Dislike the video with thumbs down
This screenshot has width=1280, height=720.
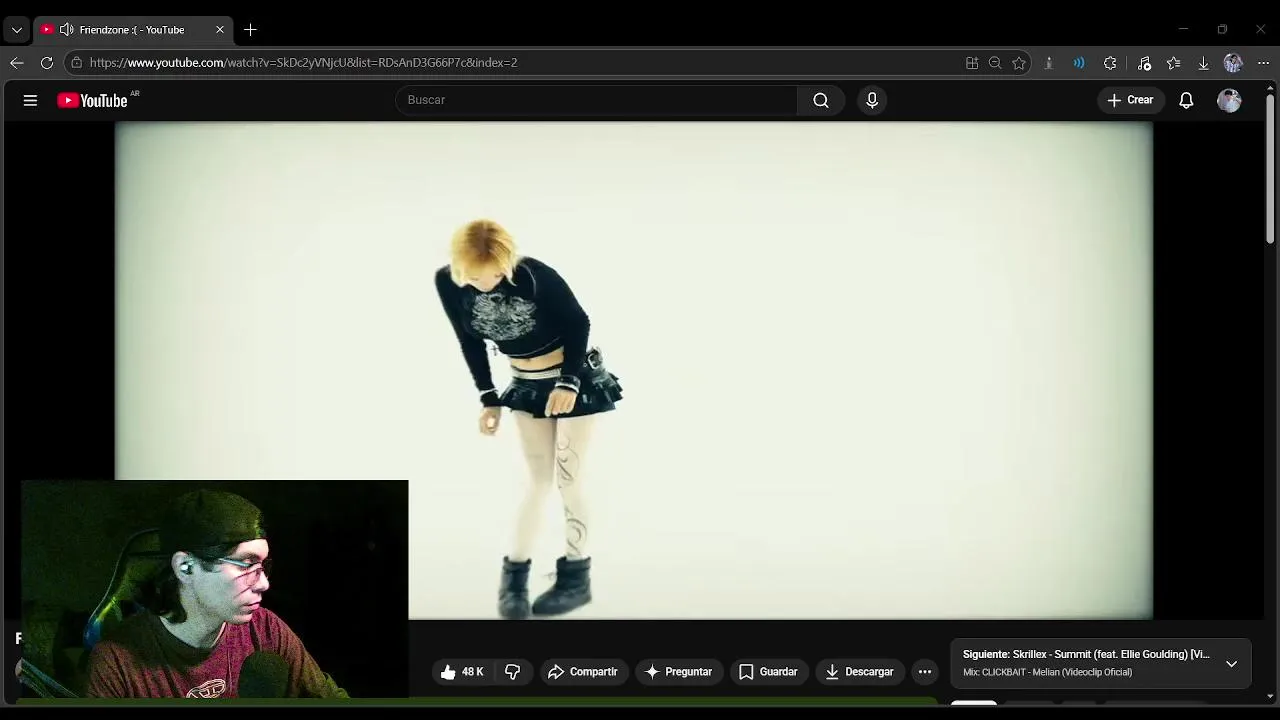512,672
